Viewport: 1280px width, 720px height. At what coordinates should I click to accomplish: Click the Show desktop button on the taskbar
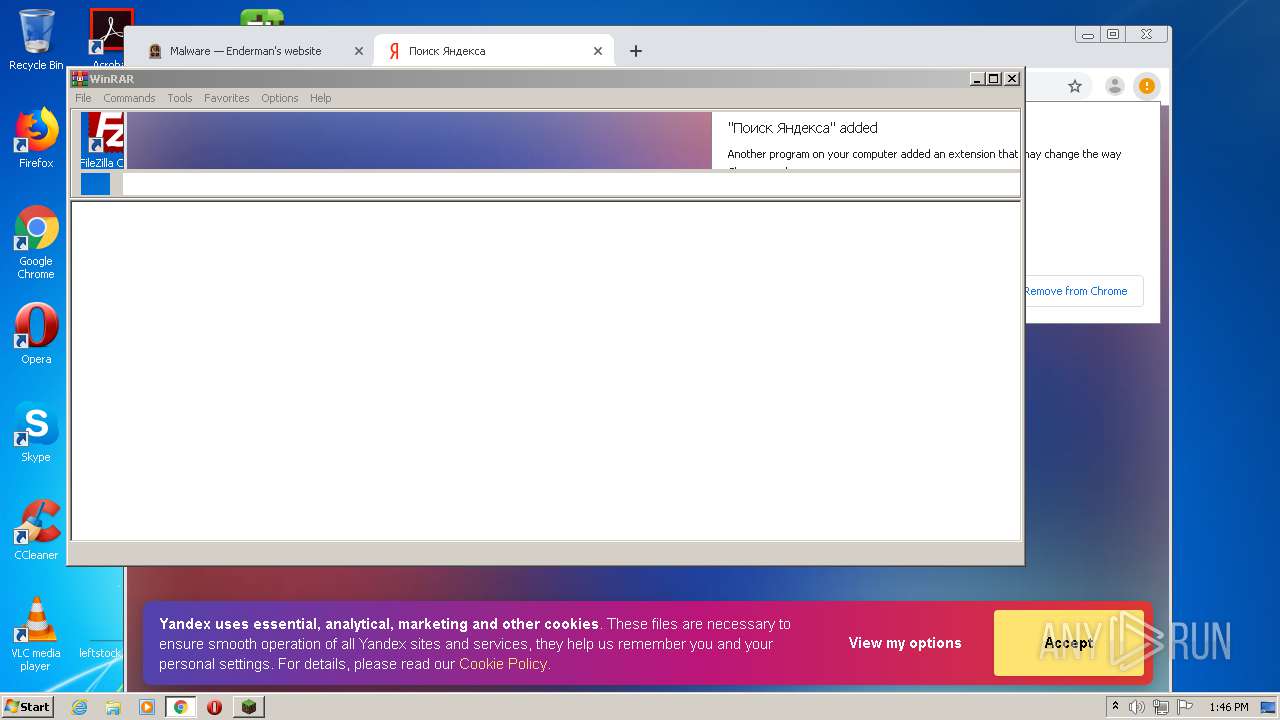[1269, 707]
